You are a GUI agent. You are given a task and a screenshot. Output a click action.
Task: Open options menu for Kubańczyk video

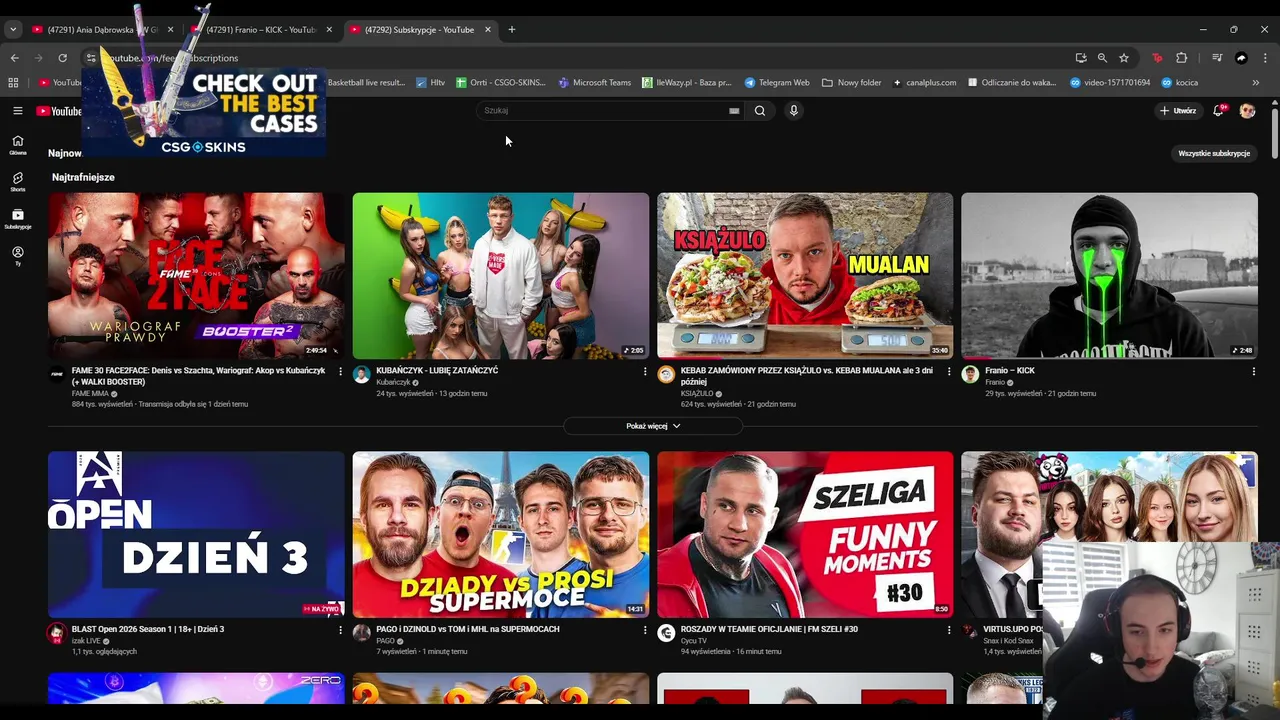click(645, 371)
